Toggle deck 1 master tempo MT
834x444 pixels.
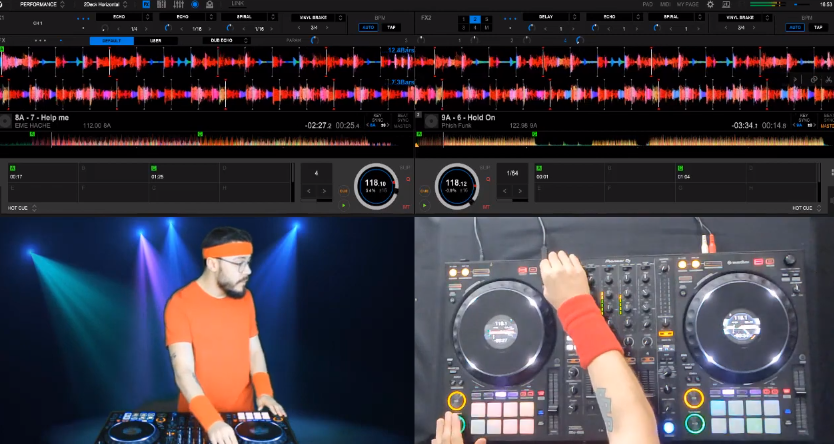click(407, 207)
